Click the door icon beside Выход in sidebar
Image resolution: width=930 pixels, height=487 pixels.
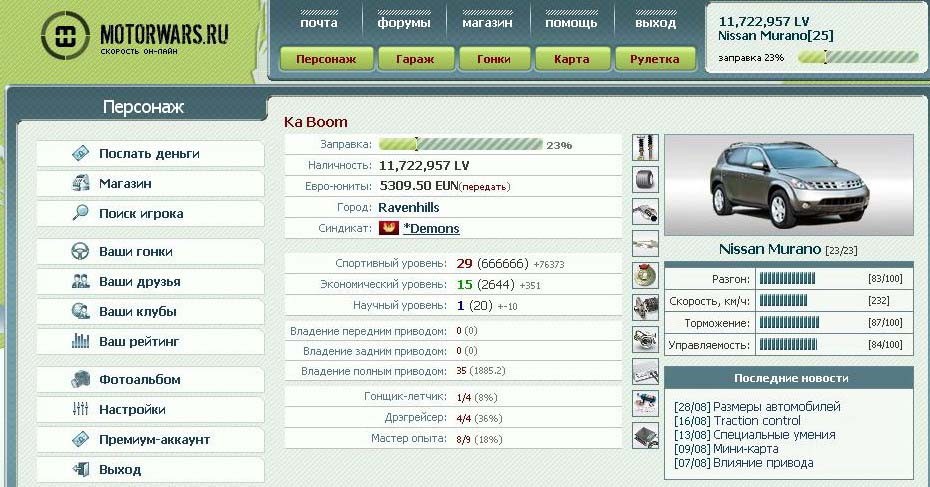coord(81,469)
